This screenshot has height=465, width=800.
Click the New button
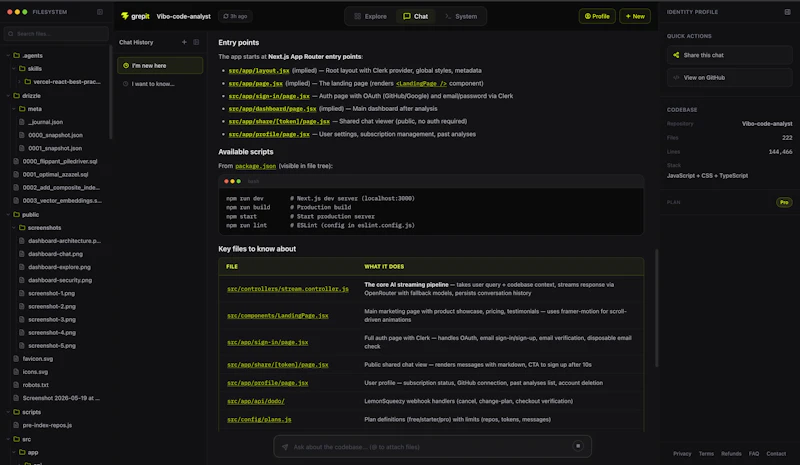click(635, 16)
